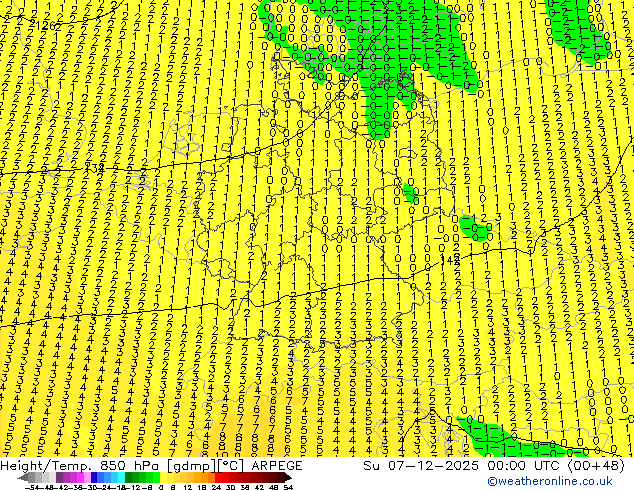Click the yellow swatch in the temperature legend
634x490 pixels.
coord(163,477)
